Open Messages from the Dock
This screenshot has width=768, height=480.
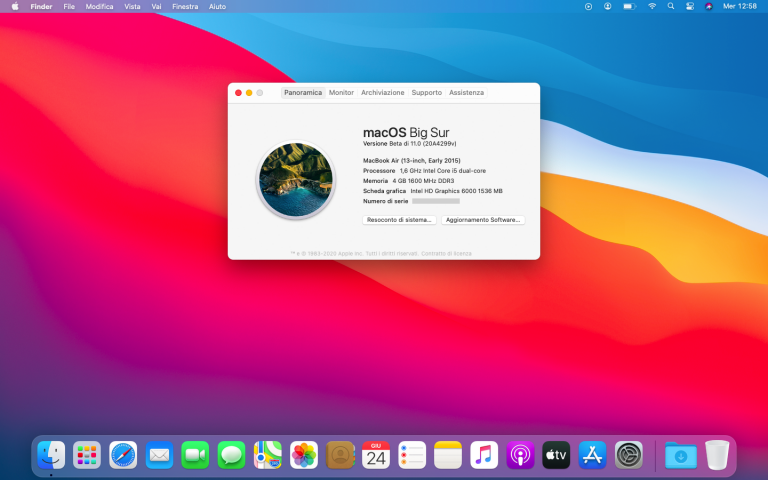(231, 455)
